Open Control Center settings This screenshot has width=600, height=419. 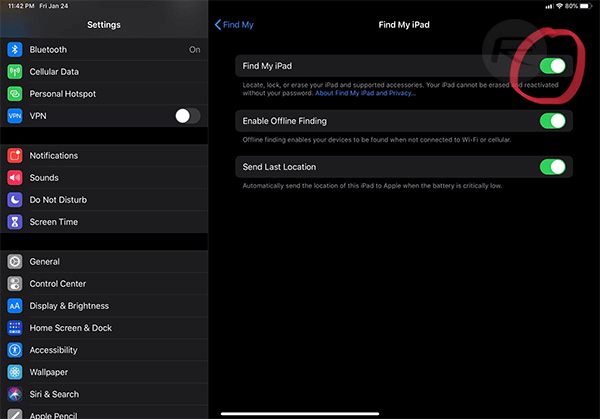click(104, 284)
